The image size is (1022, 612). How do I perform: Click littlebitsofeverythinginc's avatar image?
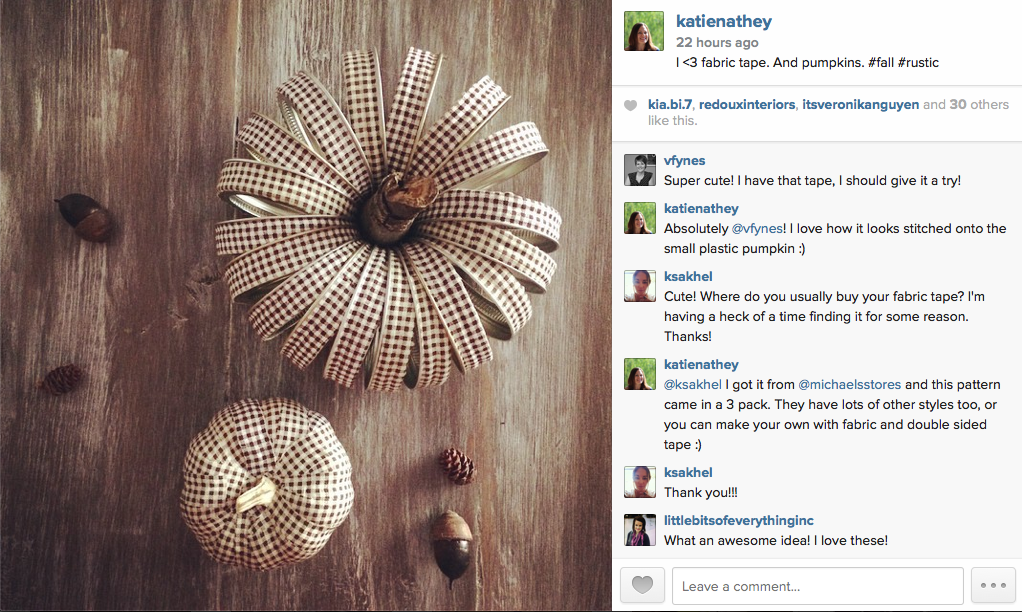639,530
